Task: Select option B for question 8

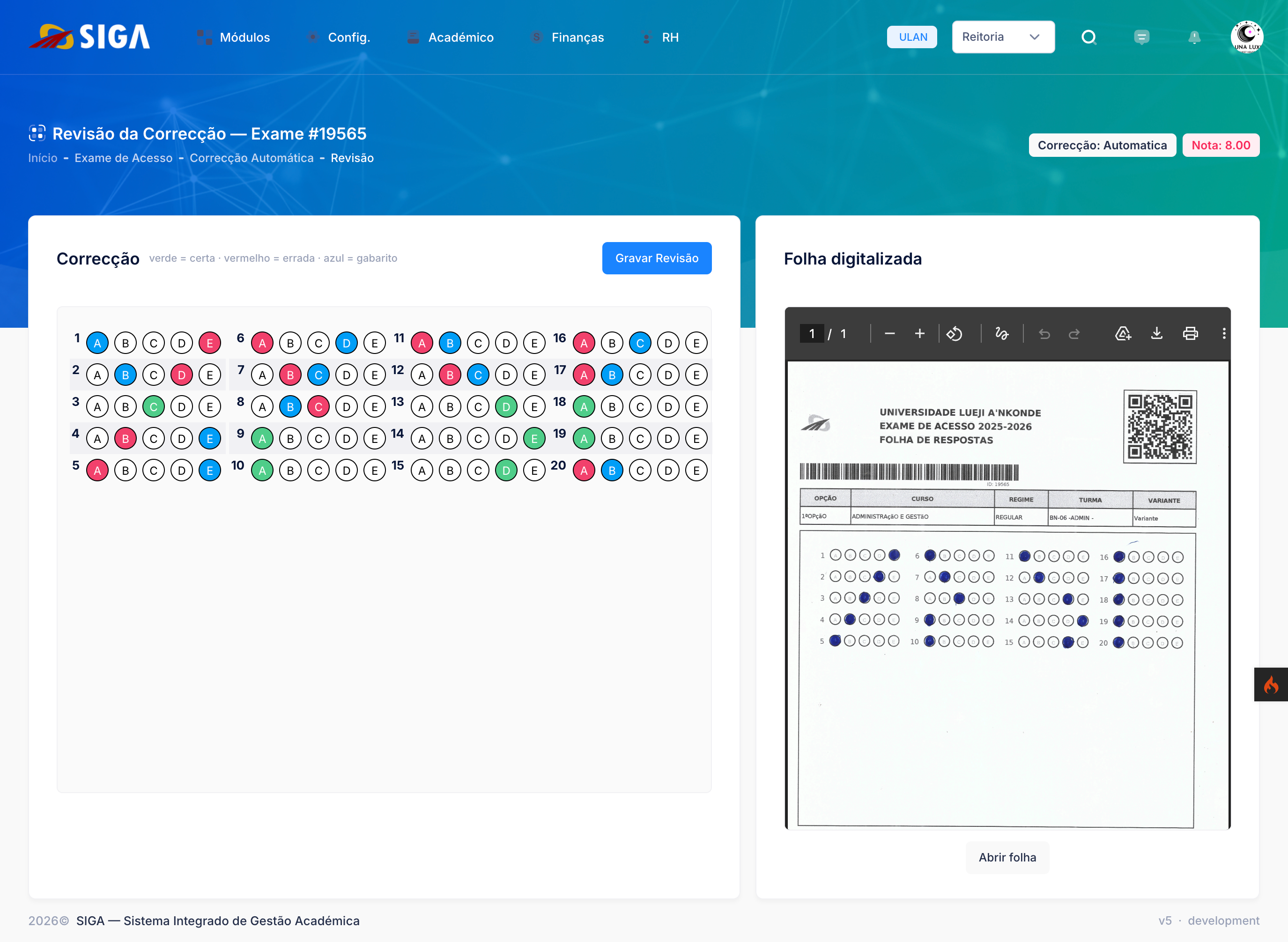Action: pos(290,407)
